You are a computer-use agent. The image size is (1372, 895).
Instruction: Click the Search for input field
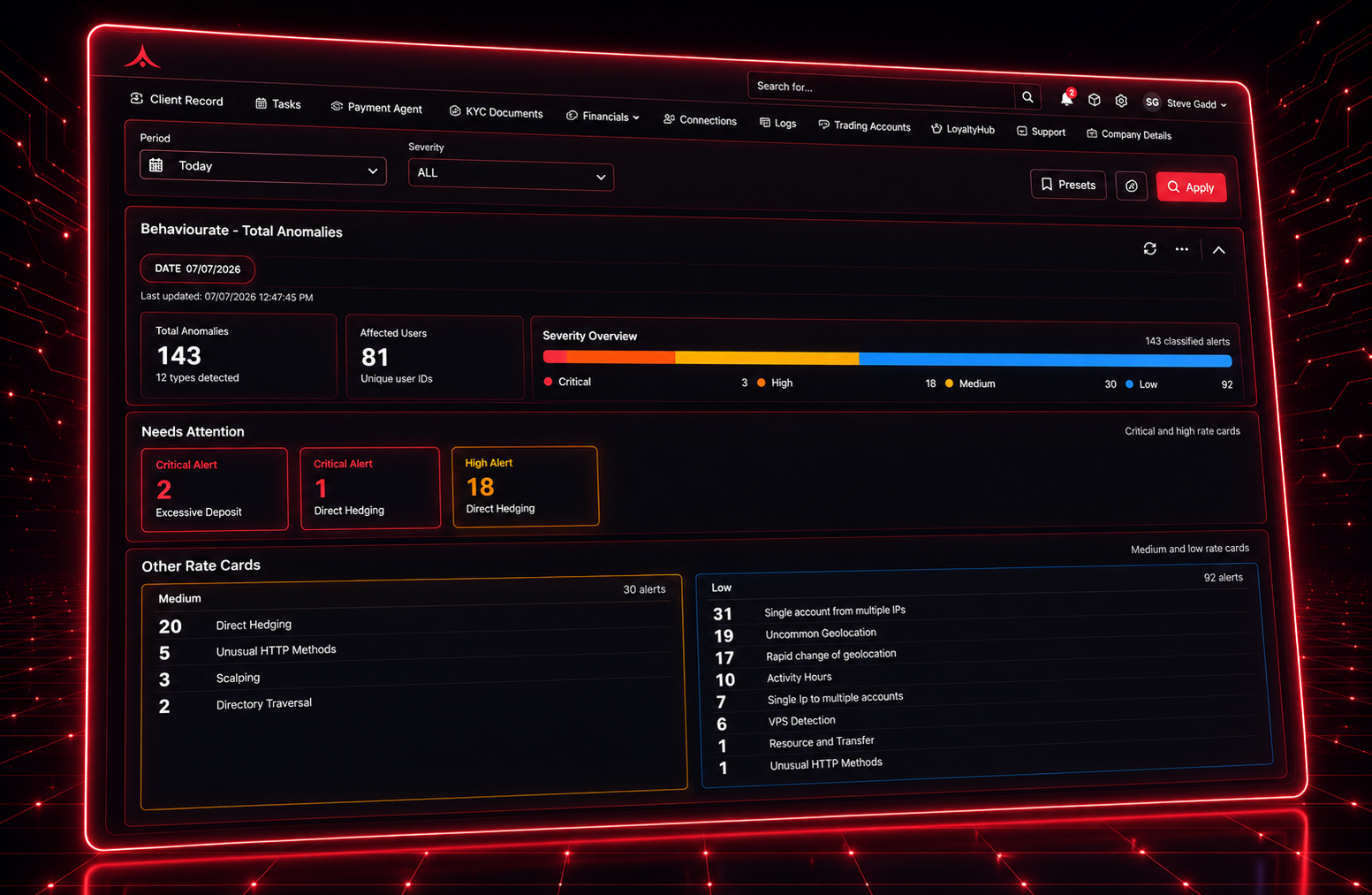coord(882,89)
